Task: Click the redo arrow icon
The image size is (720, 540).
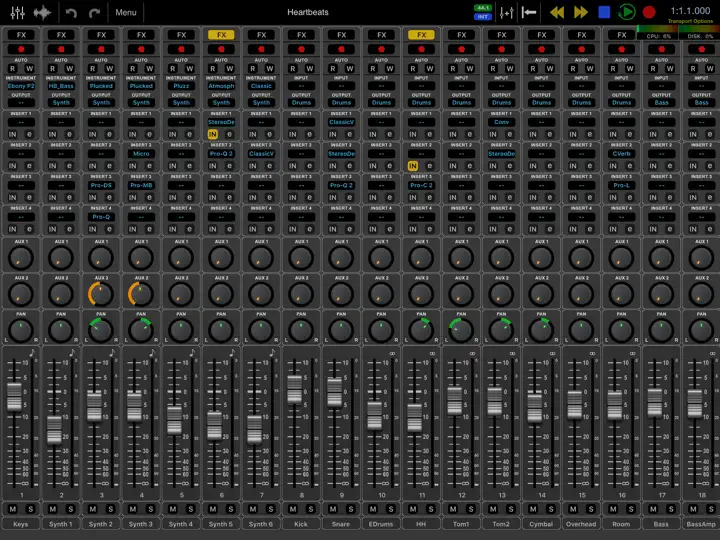Action: point(95,12)
